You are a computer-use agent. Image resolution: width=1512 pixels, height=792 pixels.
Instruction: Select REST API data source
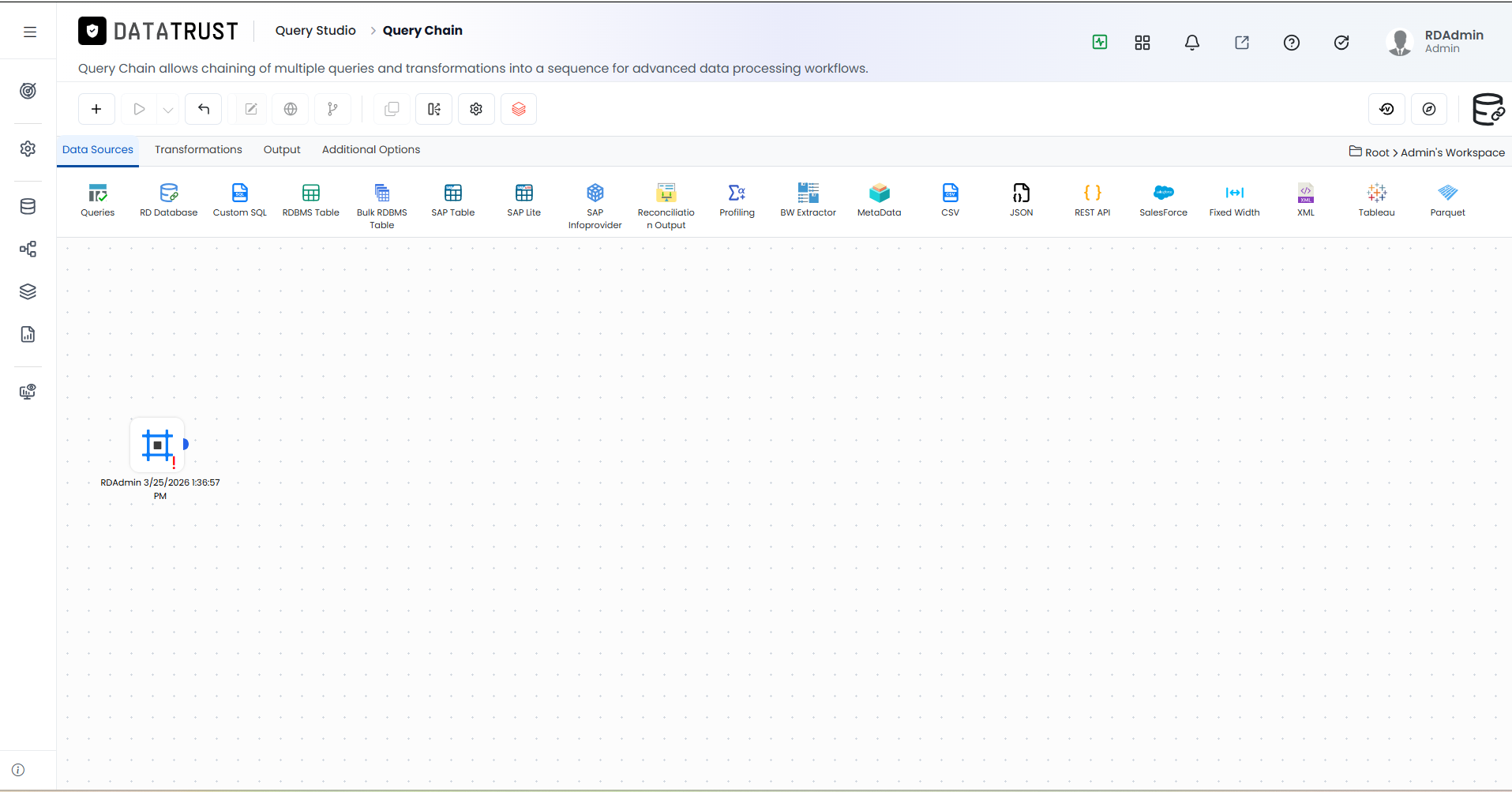pos(1093,201)
